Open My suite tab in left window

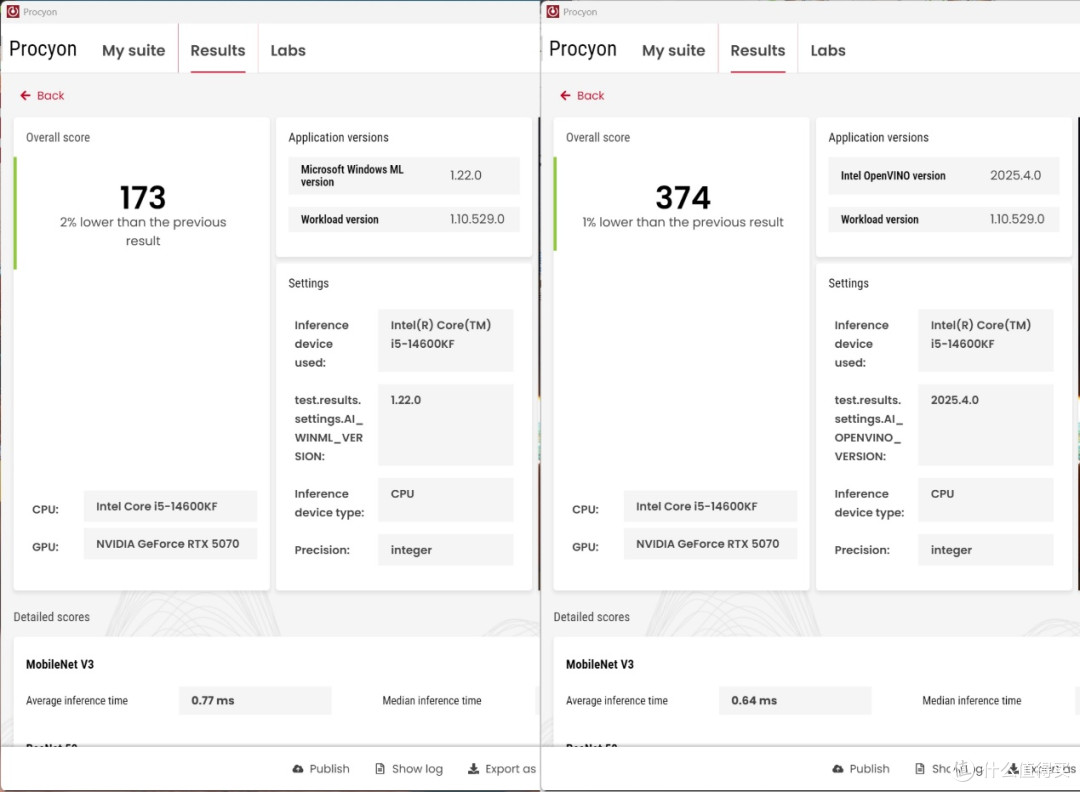click(134, 50)
